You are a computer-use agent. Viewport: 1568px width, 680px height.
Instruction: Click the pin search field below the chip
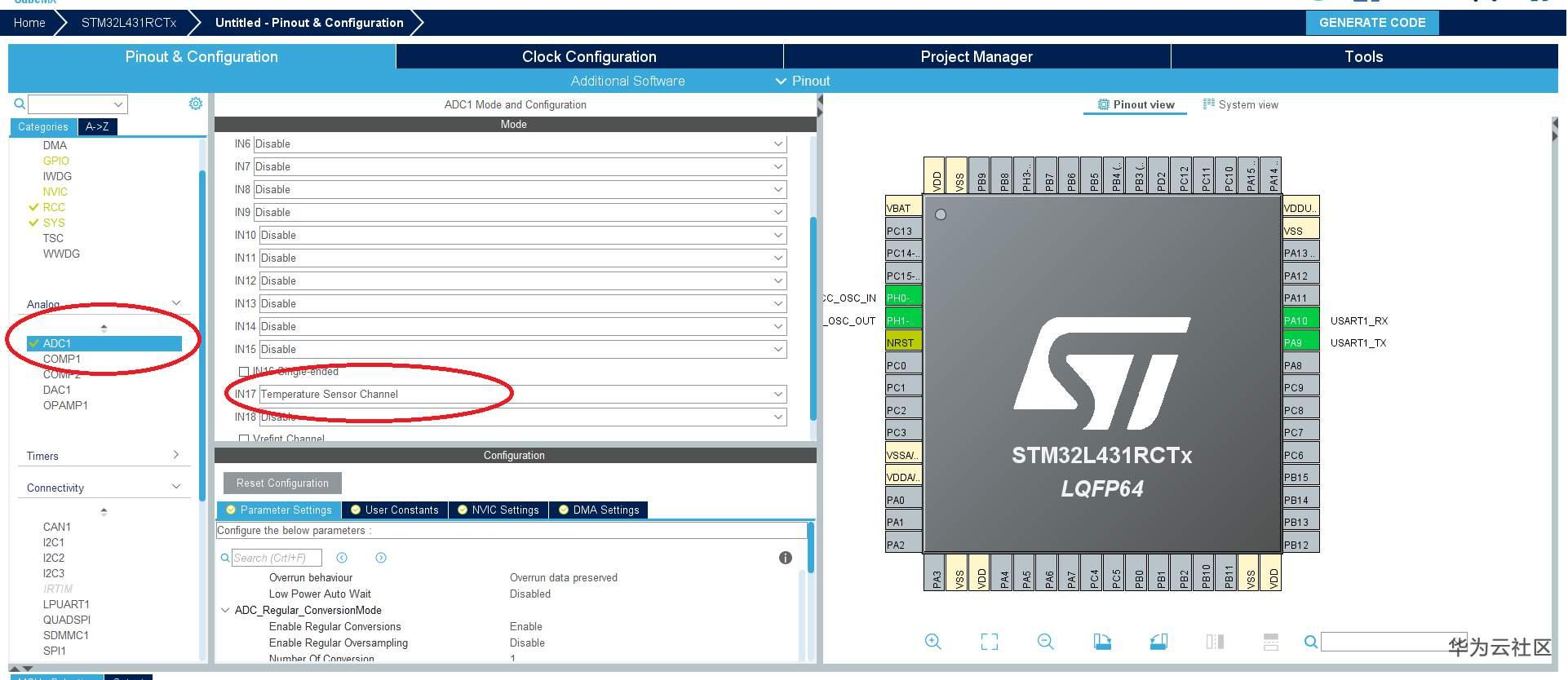tap(1393, 642)
